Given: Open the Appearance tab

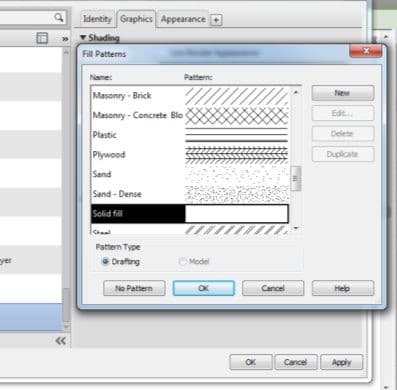Looking at the screenshot, I should coord(183,19).
